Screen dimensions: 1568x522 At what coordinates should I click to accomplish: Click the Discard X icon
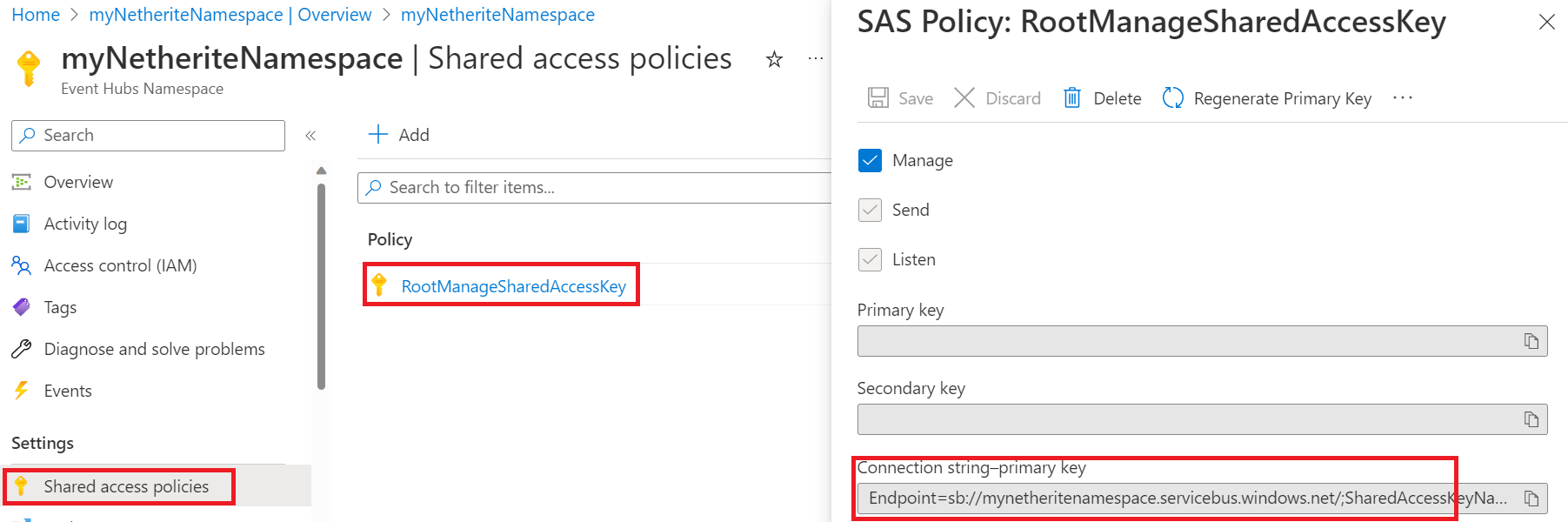[964, 98]
